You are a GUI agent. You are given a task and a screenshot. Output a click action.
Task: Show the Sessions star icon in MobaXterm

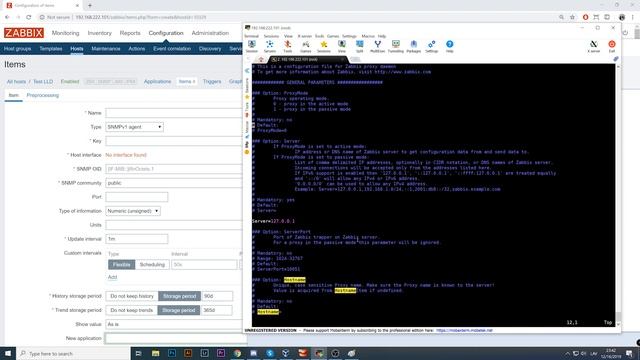[324, 46]
